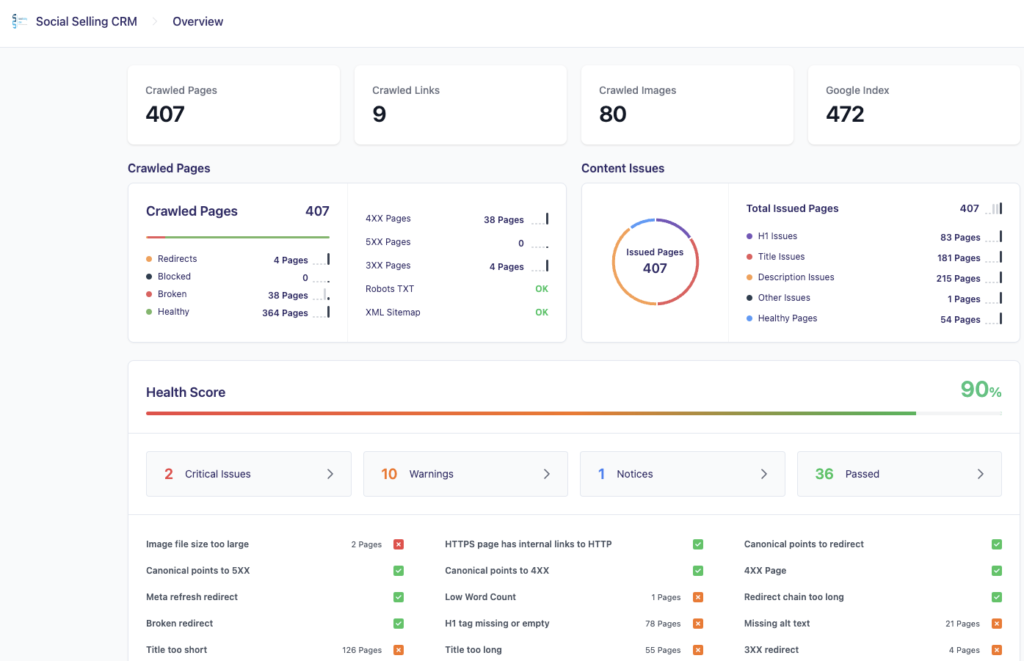Image resolution: width=1024 pixels, height=661 pixels.
Task: Click Social Selling CRM in the breadcrumb
Action: (x=86, y=21)
